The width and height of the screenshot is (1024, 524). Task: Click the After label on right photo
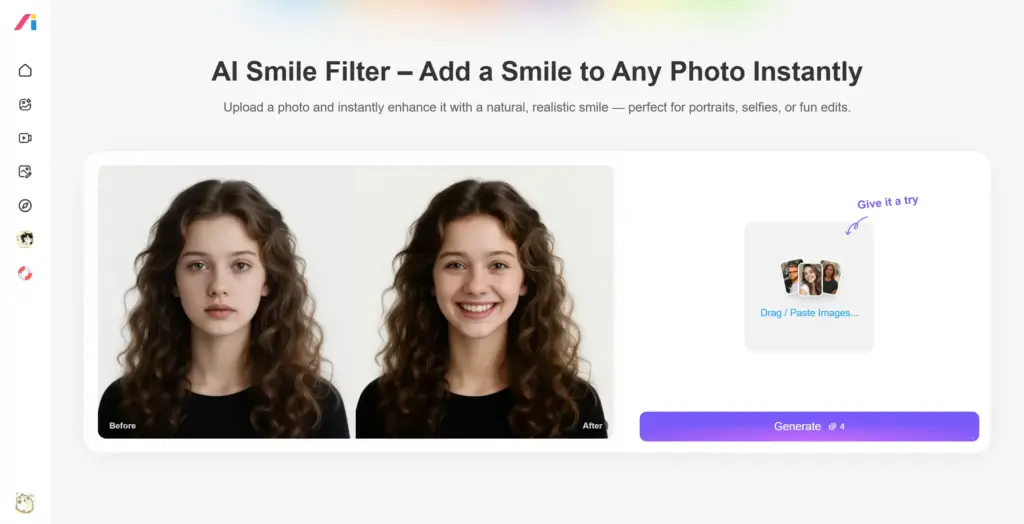point(592,425)
